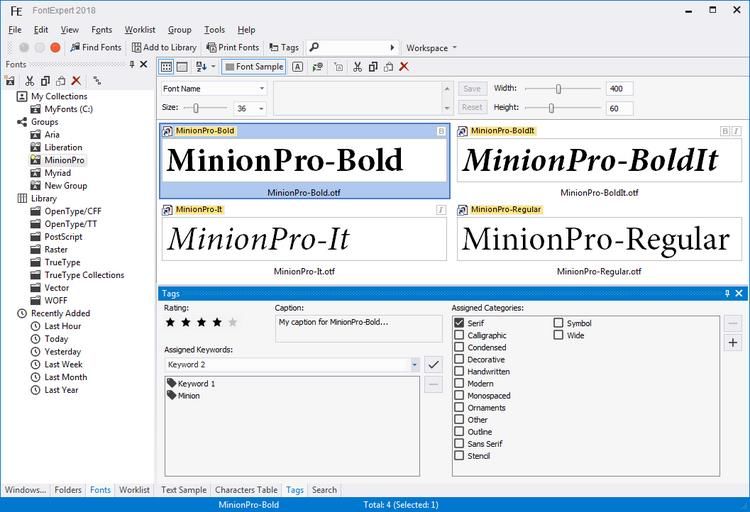
Task: Close the Tags panel
Action: click(739, 293)
